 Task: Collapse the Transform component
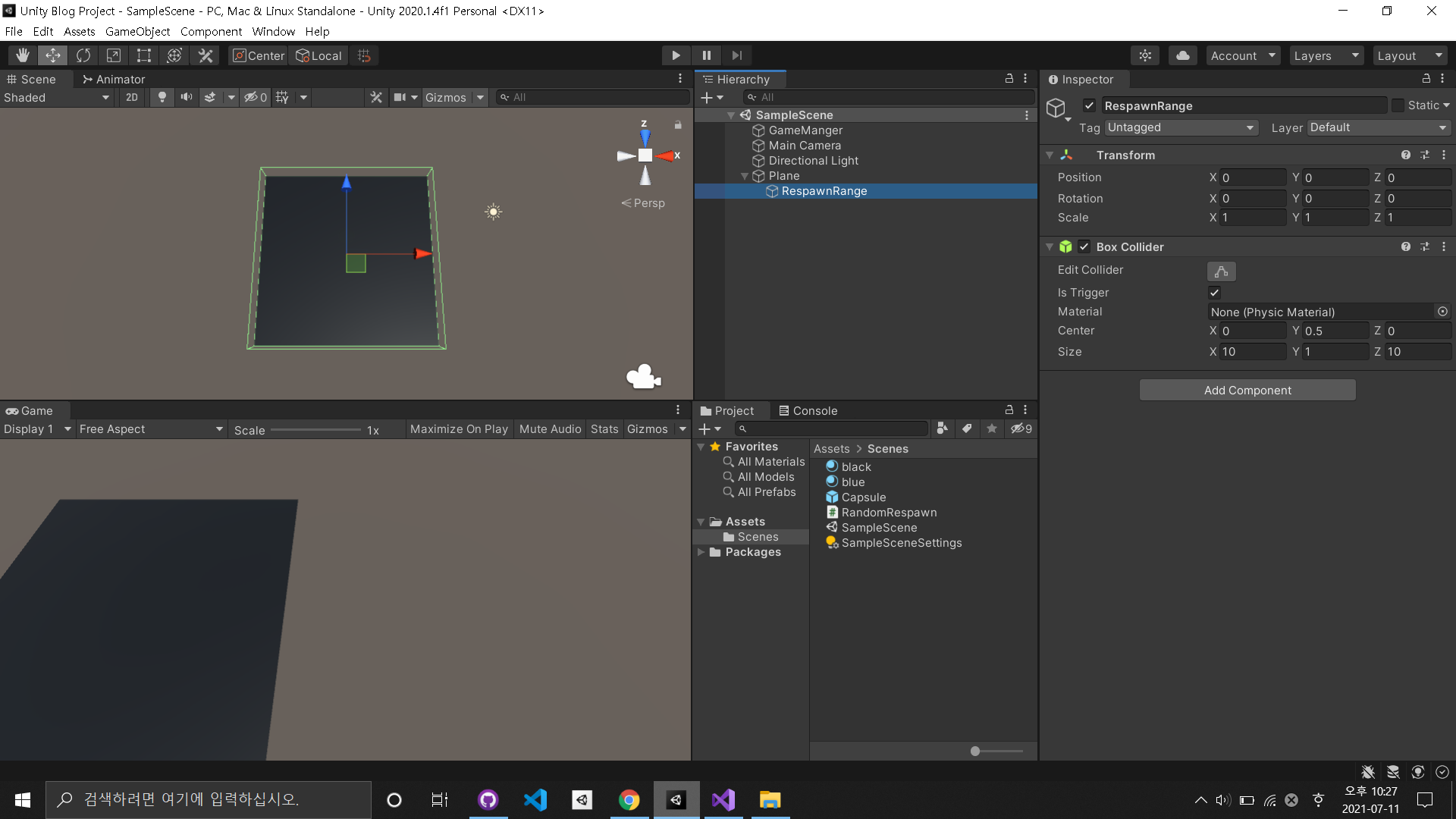coord(1050,155)
